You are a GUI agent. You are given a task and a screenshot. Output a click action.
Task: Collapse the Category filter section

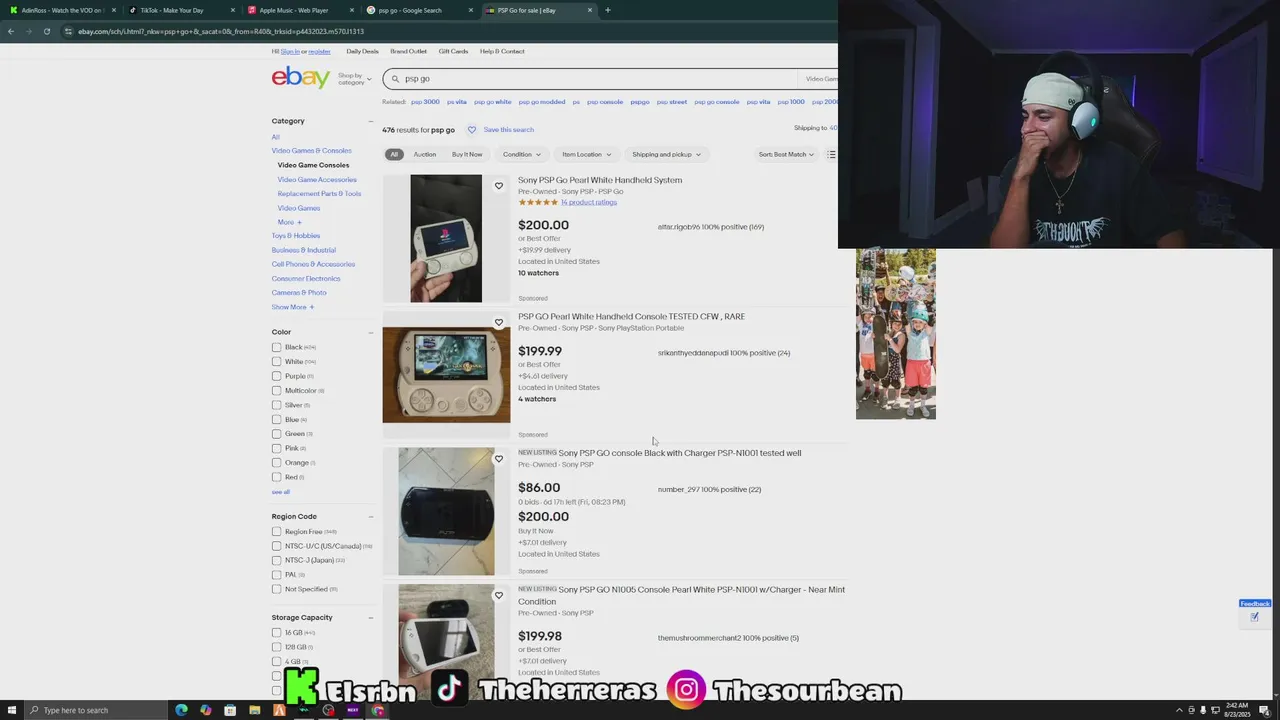tap(370, 121)
